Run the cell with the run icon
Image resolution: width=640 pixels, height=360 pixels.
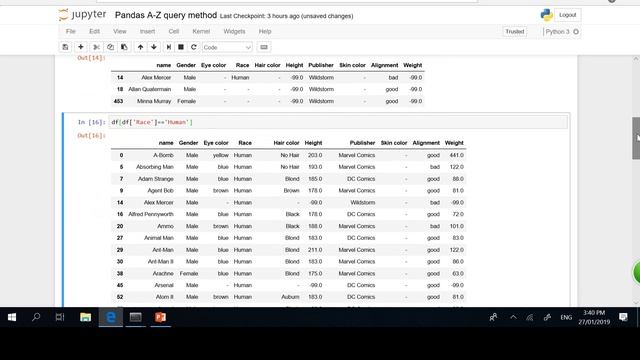tap(168, 47)
